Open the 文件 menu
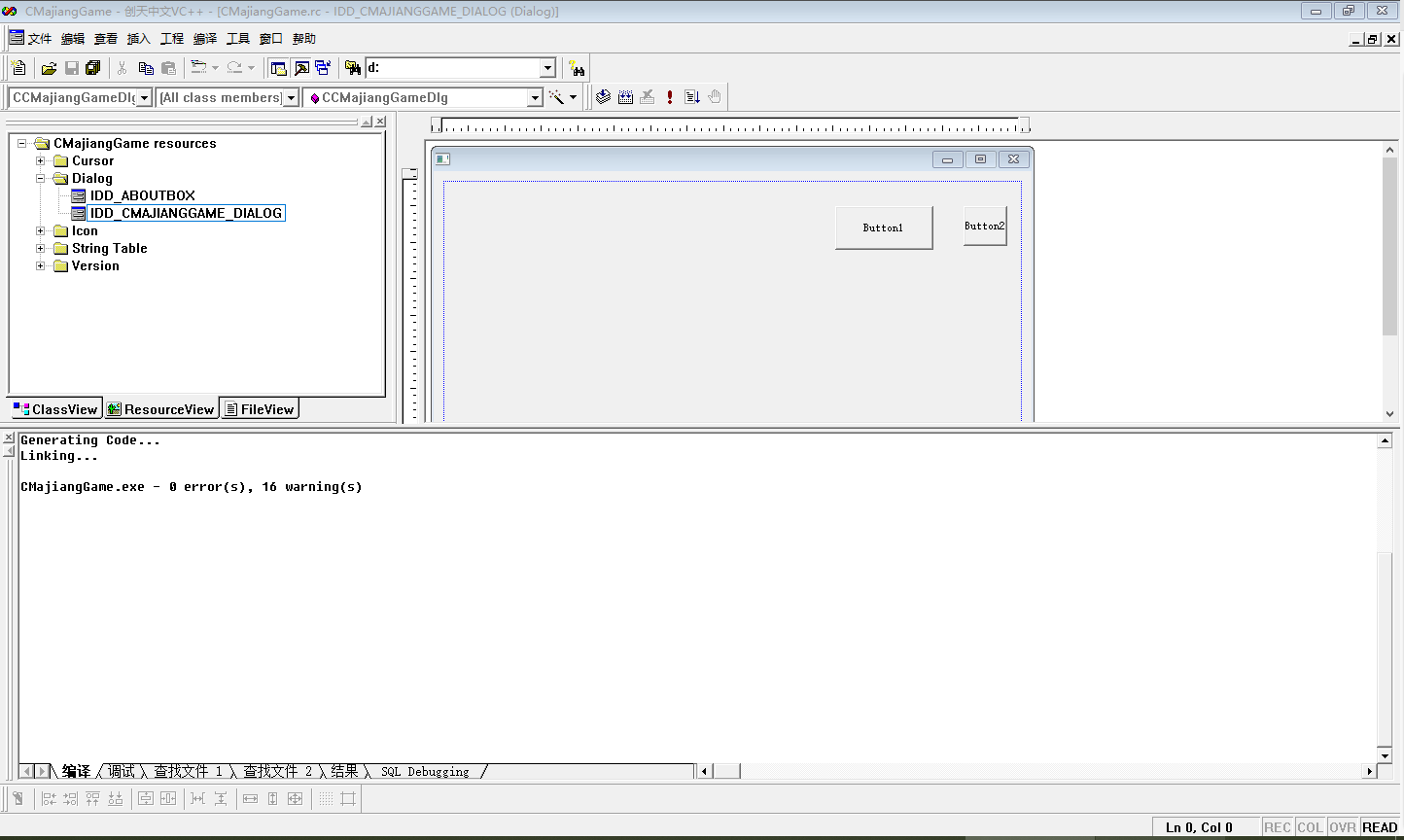 click(39, 39)
